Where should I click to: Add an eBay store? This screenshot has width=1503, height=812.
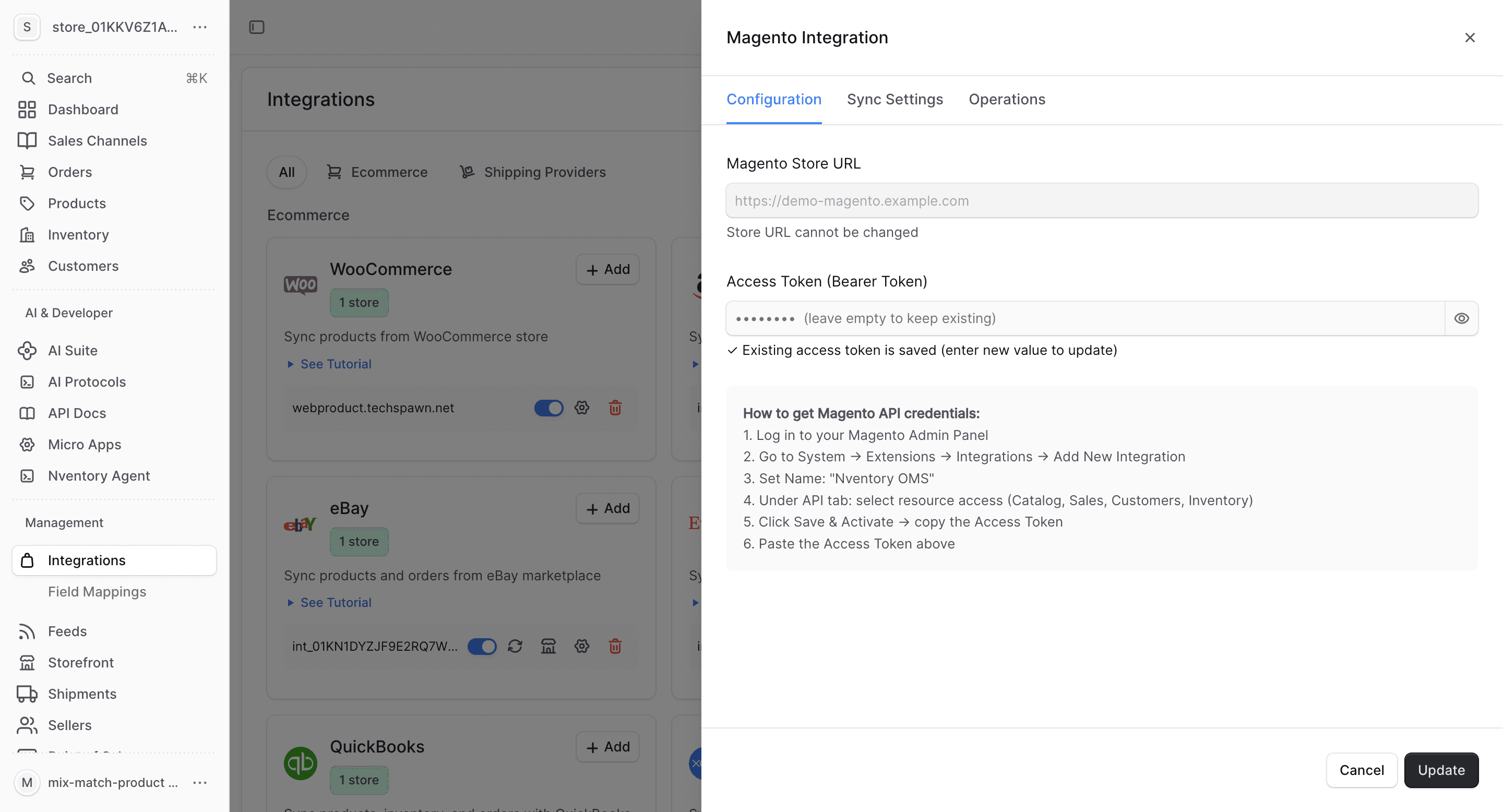(607, 509)
